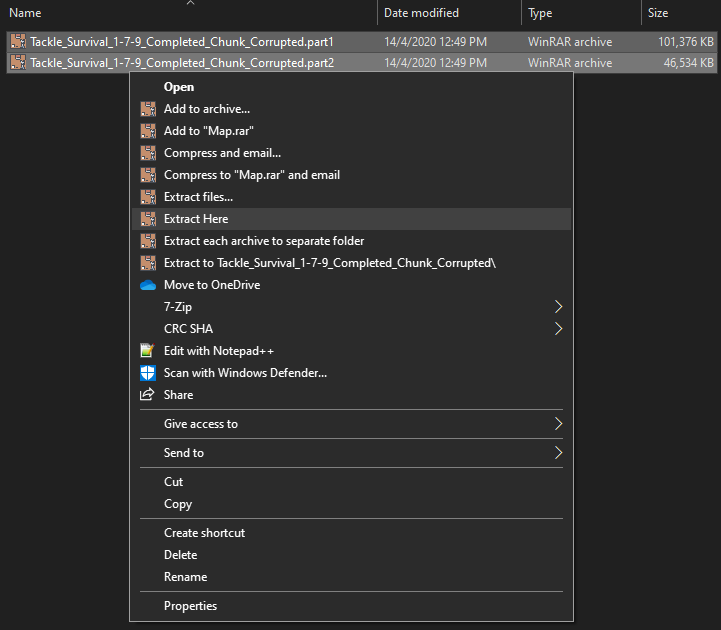Expand the Send to submenu arrow
Viewport: 721px width, 630px height.
558,453
